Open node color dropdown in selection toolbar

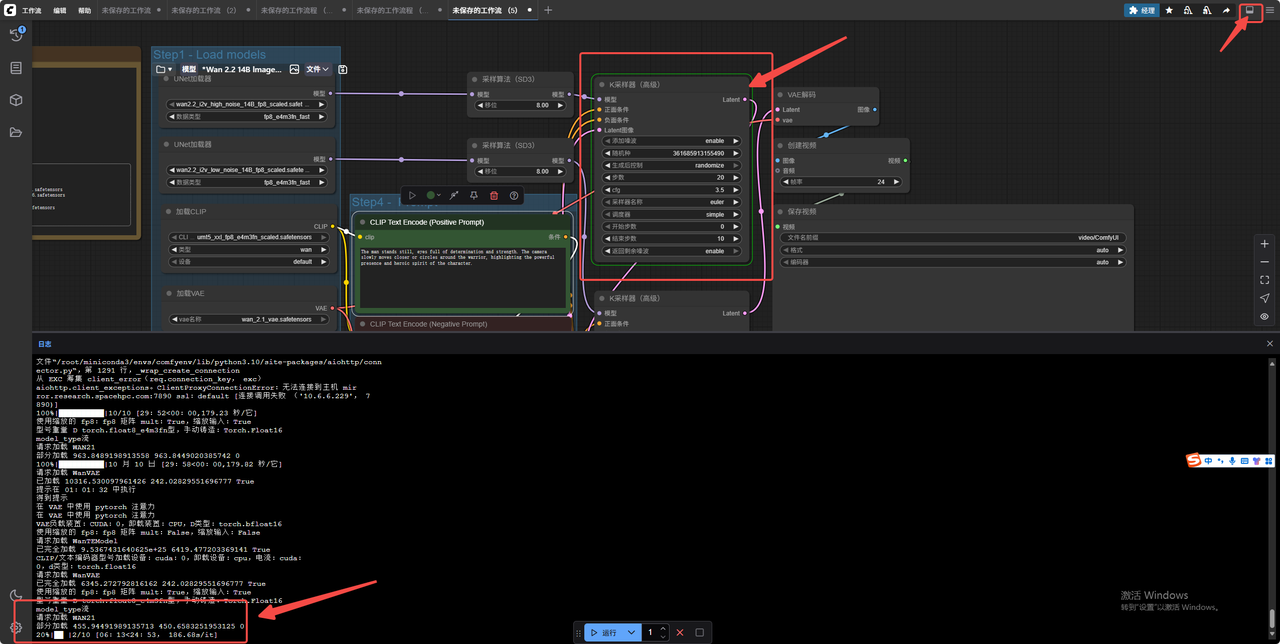434,196
